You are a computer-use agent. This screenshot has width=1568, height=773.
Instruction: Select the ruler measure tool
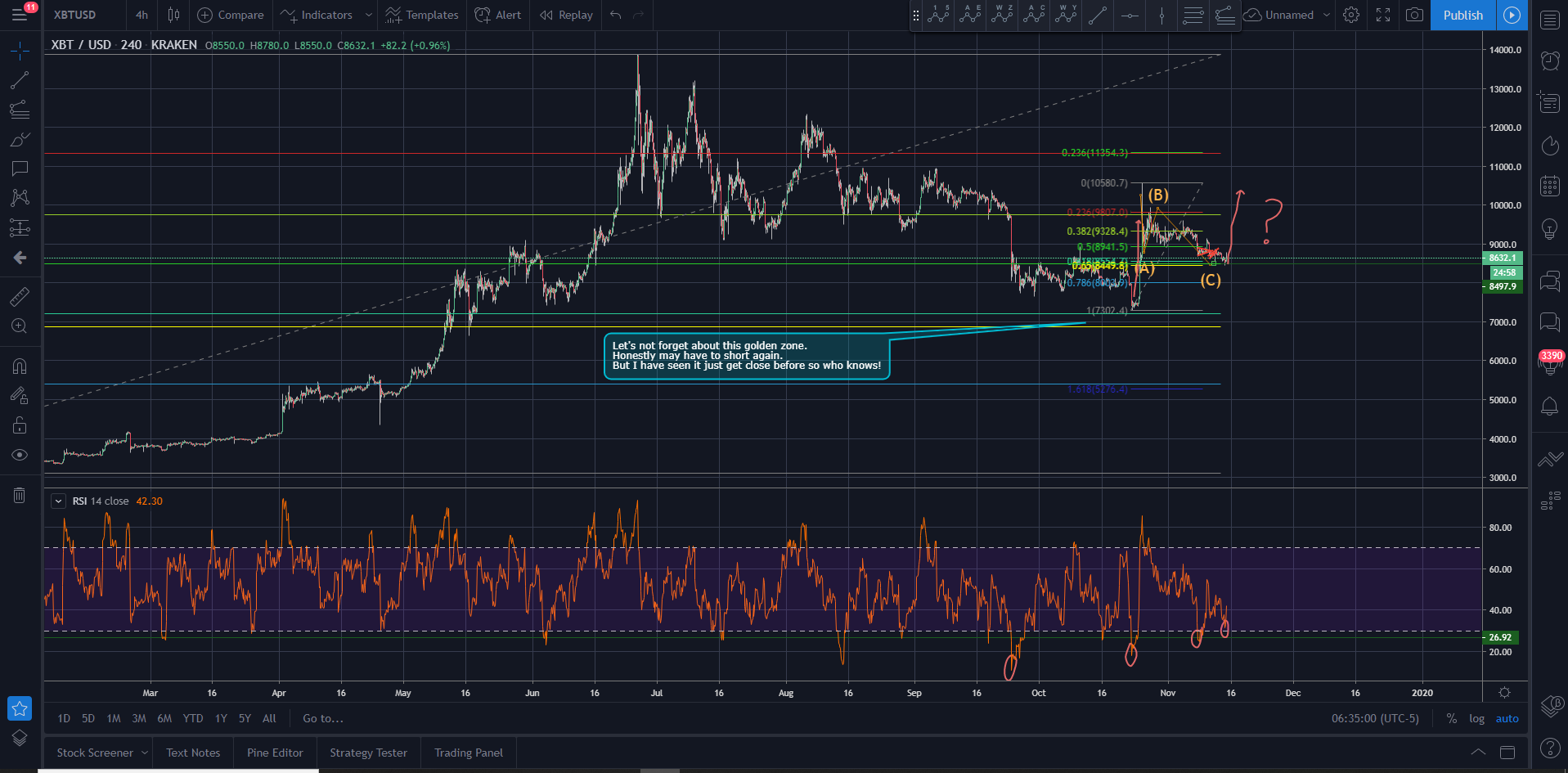point(20,296)
